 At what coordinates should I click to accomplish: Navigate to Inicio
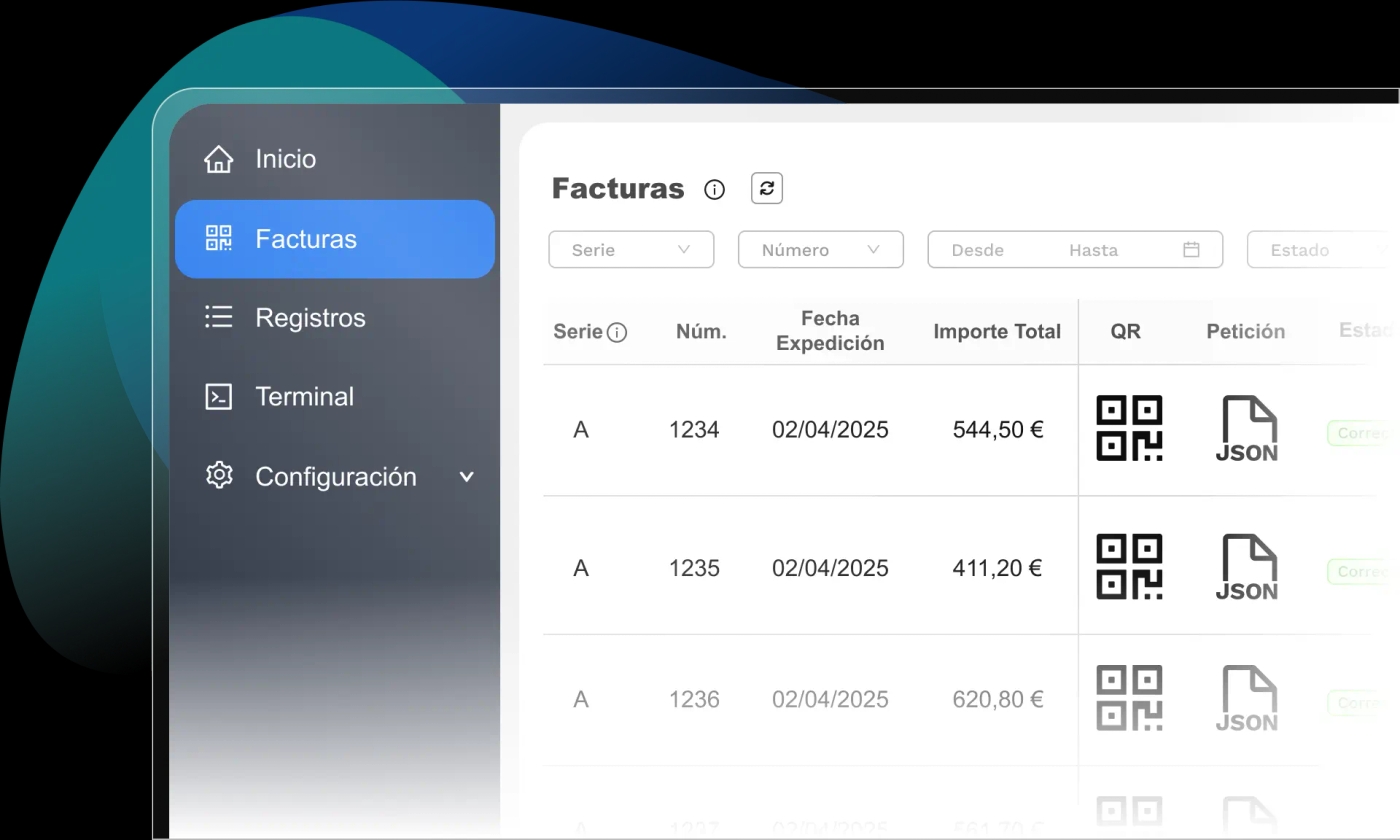(x=285, y=158)
